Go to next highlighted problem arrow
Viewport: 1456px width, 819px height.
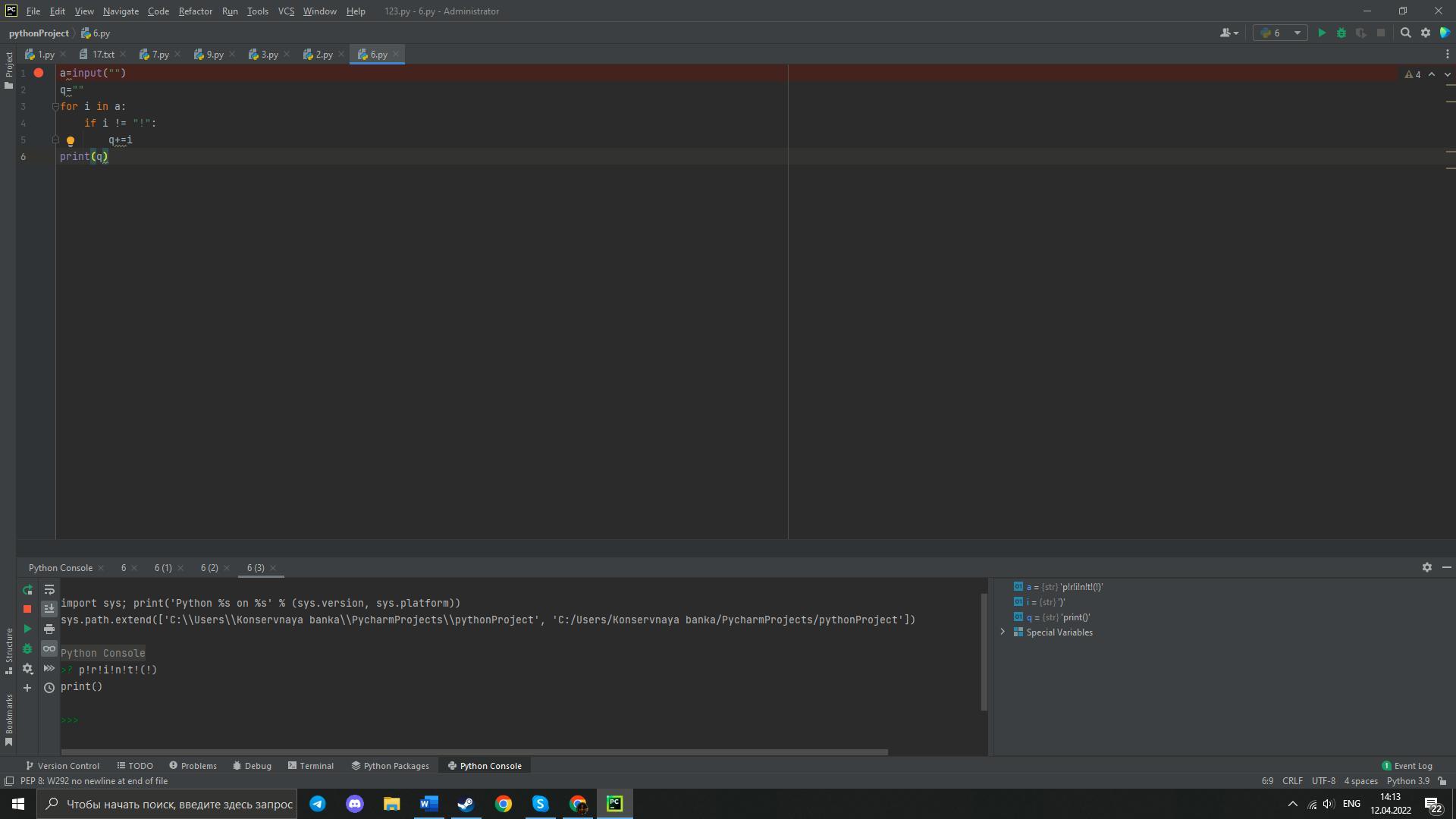point(1447,74)
